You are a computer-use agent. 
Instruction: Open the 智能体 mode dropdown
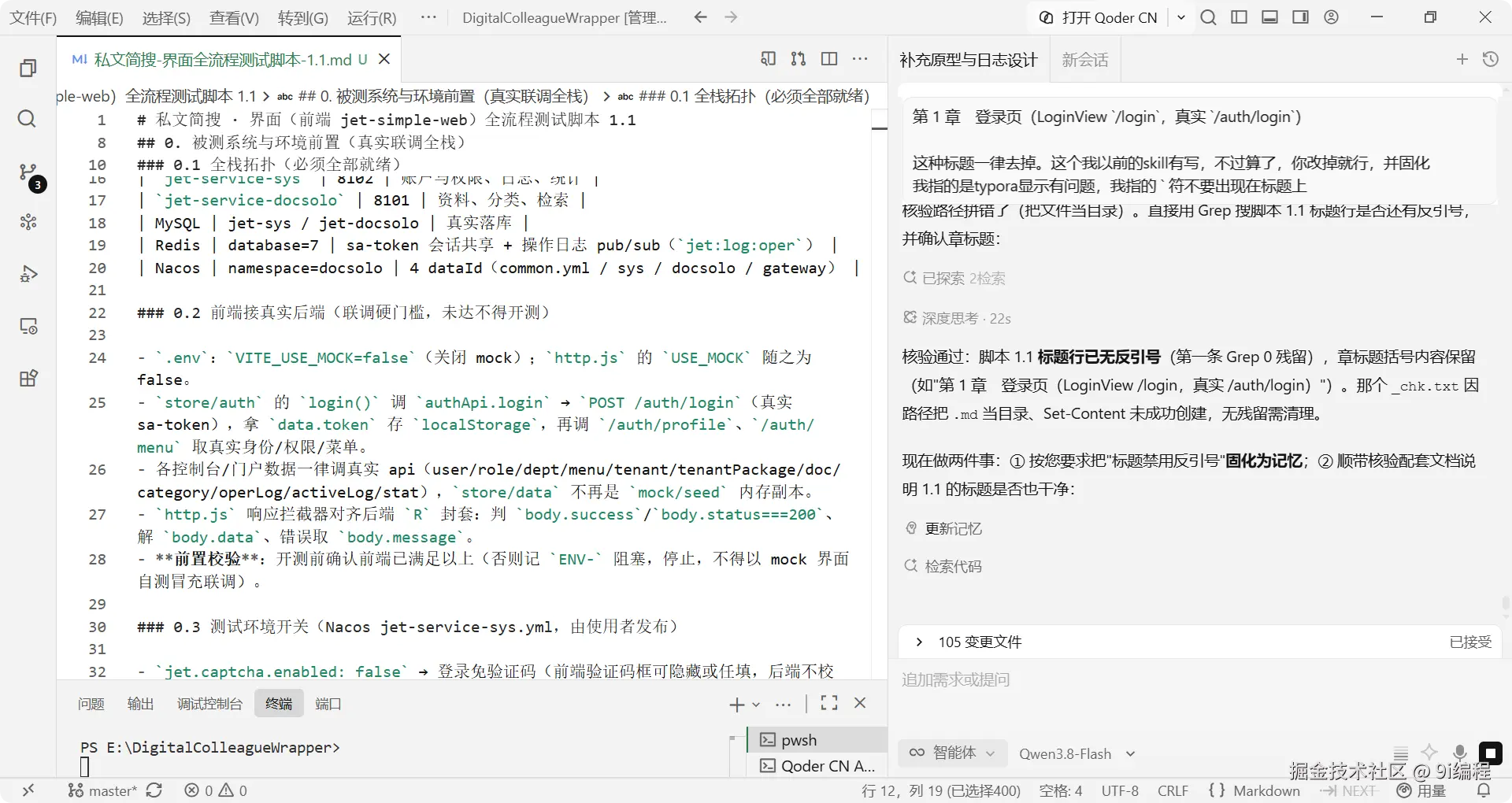[951, 753]
